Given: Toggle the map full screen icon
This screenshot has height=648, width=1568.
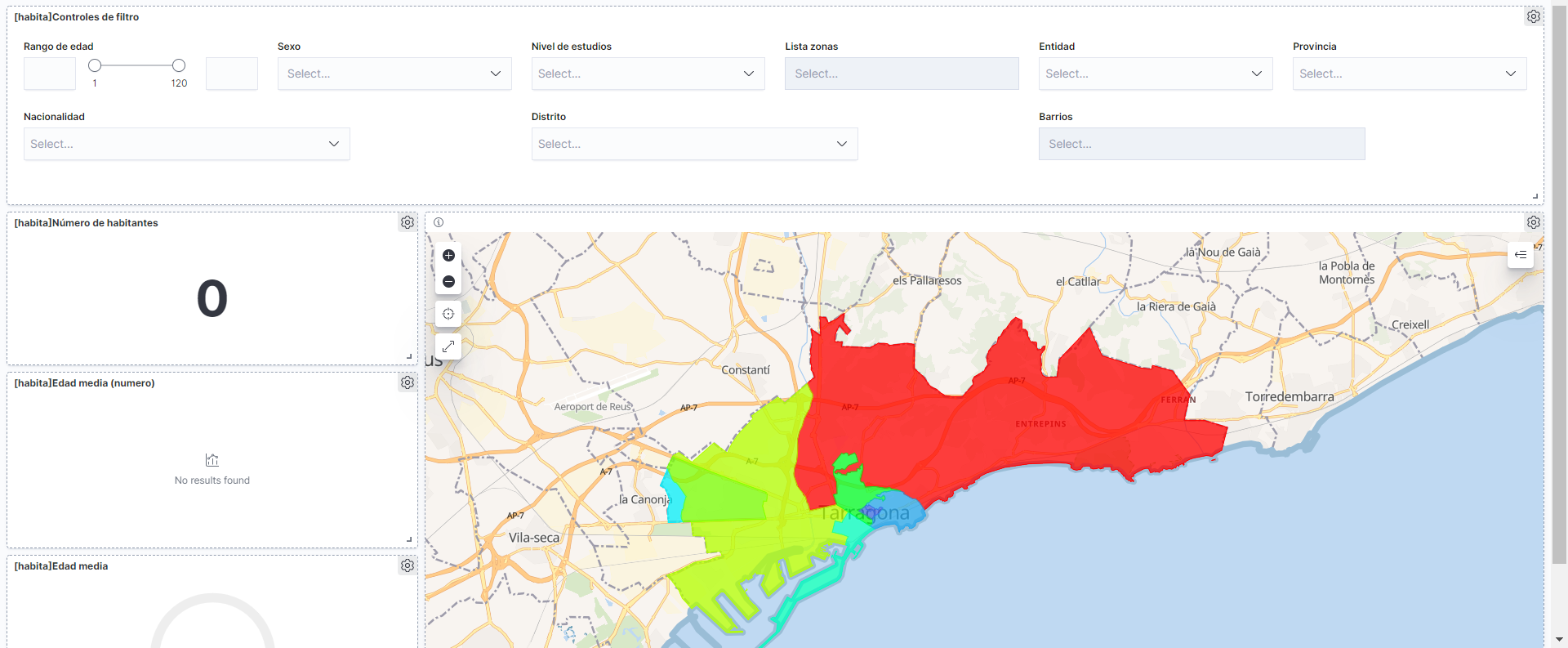Looking at the screenshot, I should (x=448, y=346).
